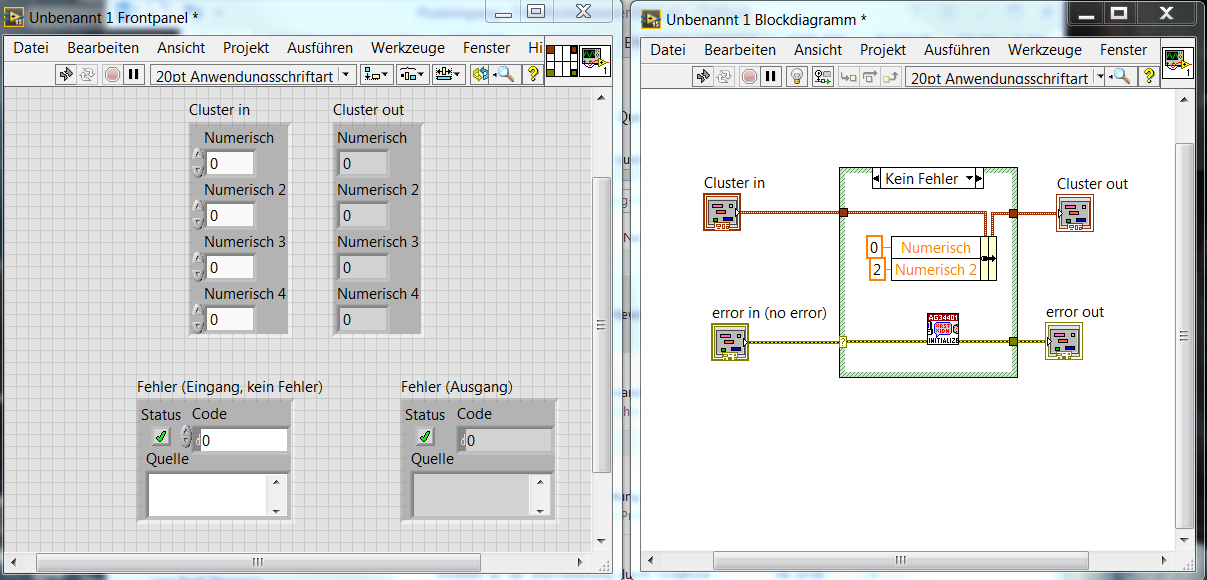1207x580 pixels.
Task: Run the VI from Blockdiagramm toolbar
Action: (704, 76)
